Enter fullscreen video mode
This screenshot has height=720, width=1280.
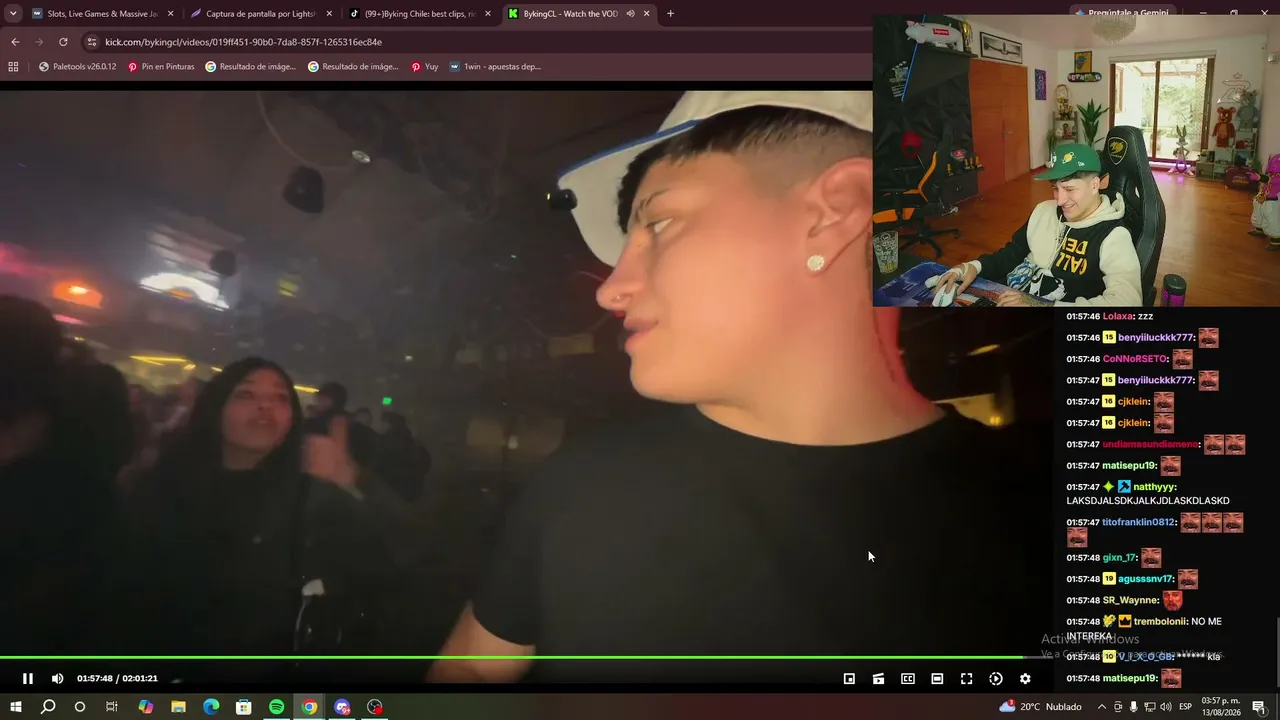(x=966, y=678)
